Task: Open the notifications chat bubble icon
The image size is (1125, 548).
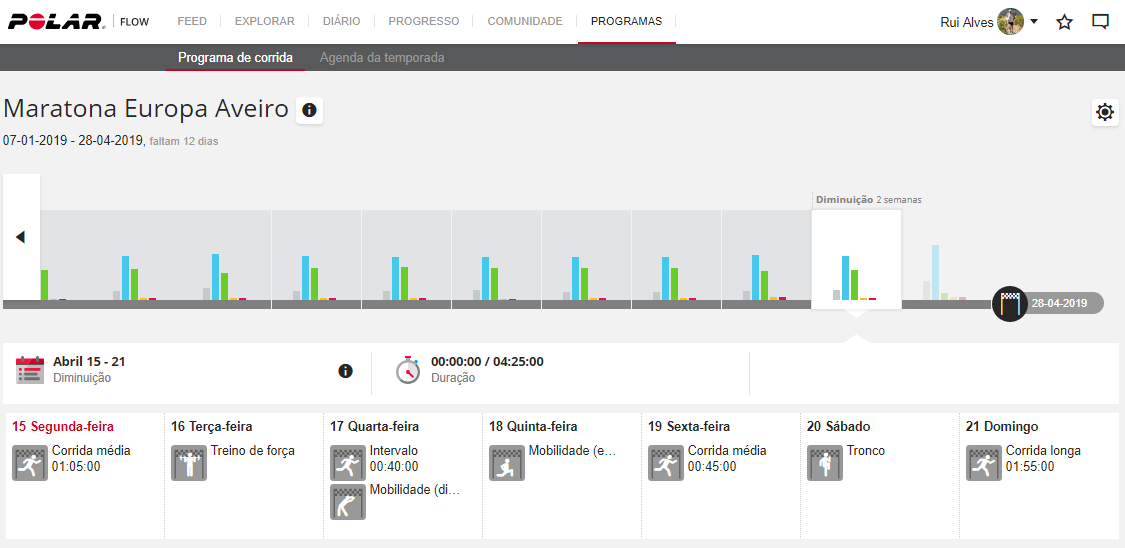Action: 1100,22
